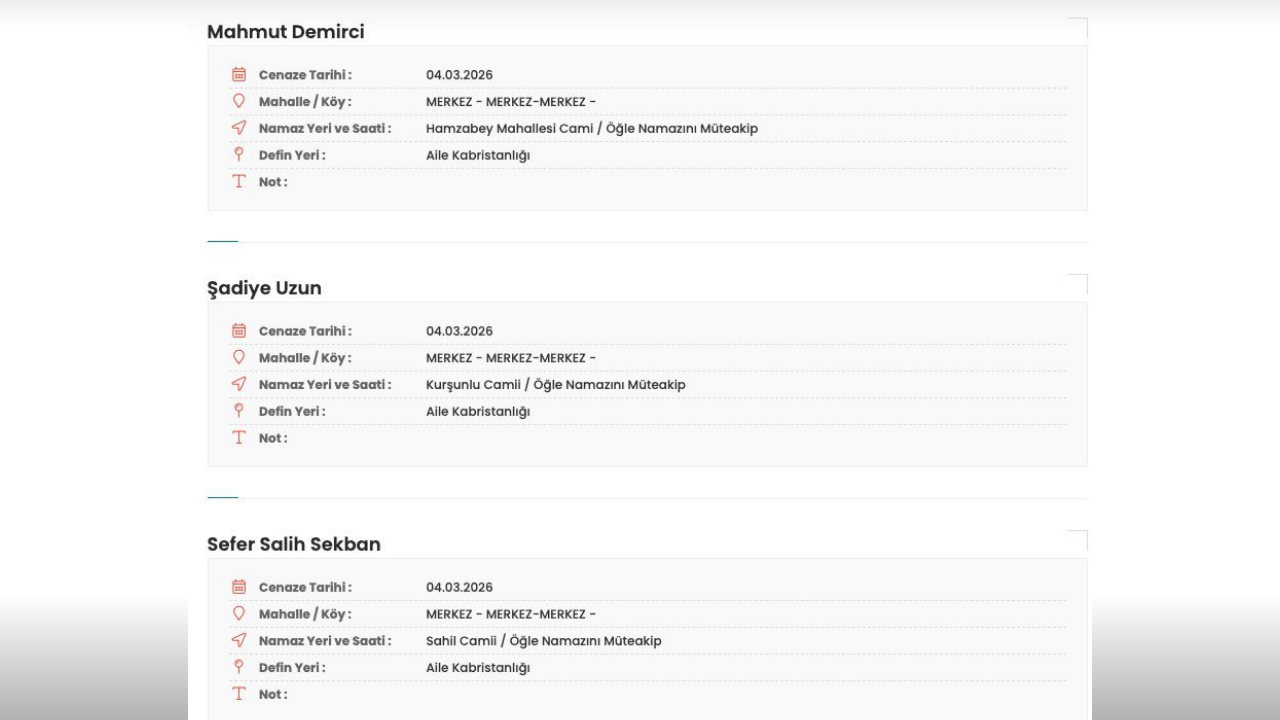This screenshot has height=720, width=1280.
Task: Click calendar icon in Sefer Salih Sekban card
Action: point(239,587)
